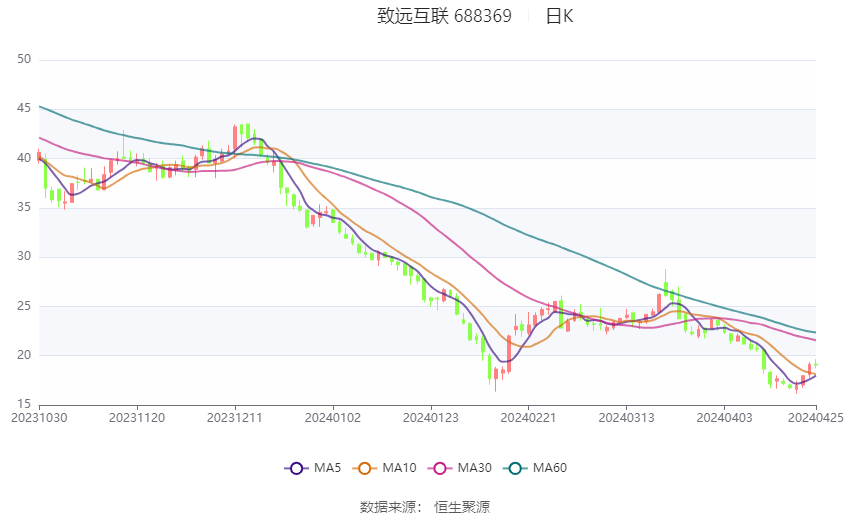
Task: Click x-axis date label 20231211
Action: click(235, 418)
